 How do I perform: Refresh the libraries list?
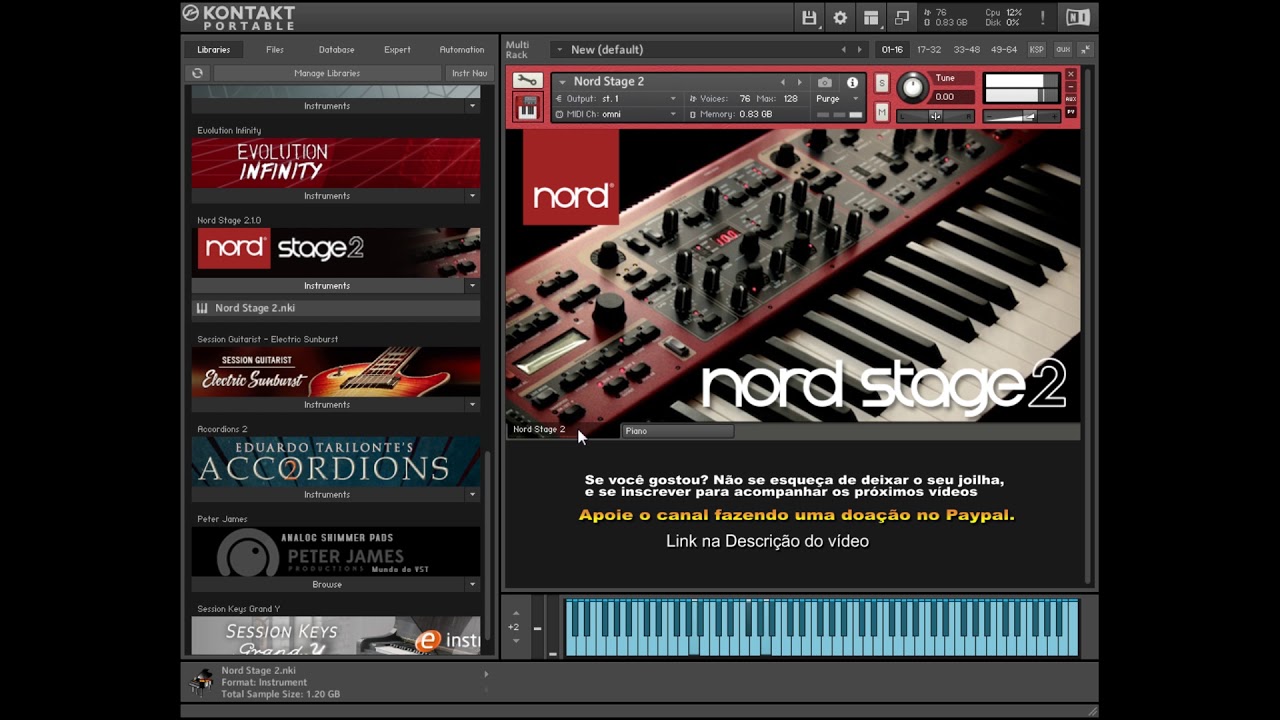[x=198, y=73]
